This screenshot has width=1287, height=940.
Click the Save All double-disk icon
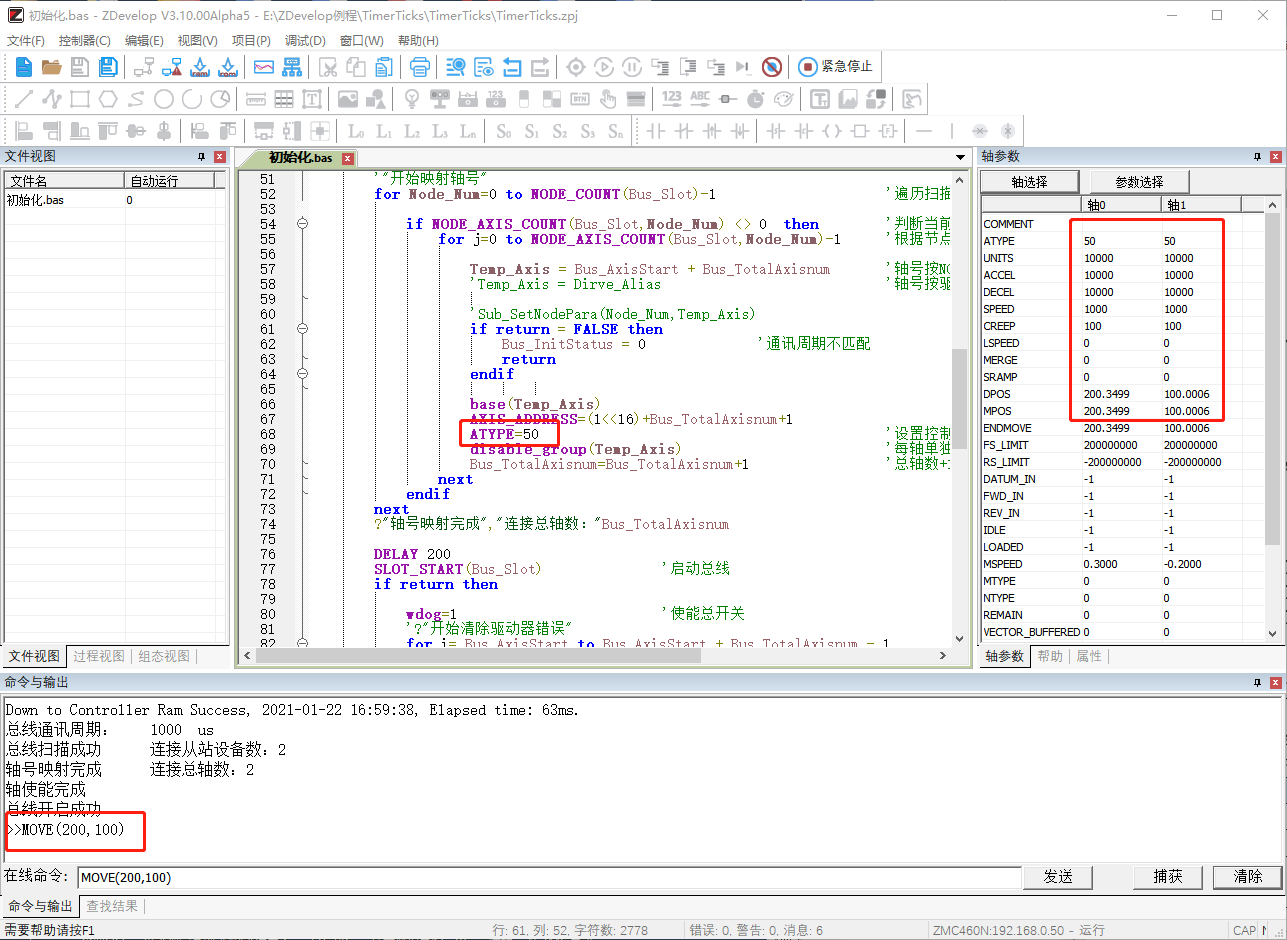pos(107,67)
